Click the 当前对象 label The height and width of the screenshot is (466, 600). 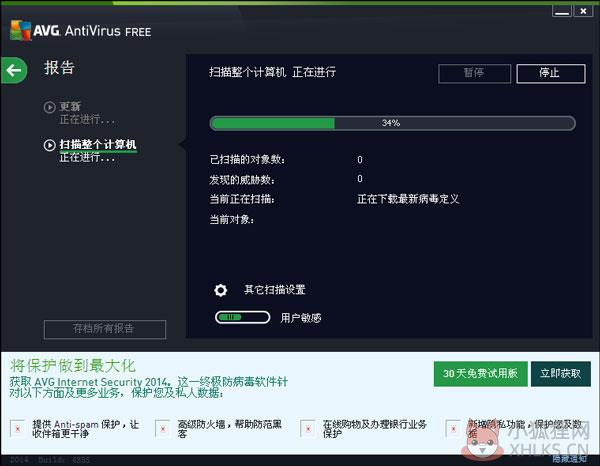coord(232,220)
